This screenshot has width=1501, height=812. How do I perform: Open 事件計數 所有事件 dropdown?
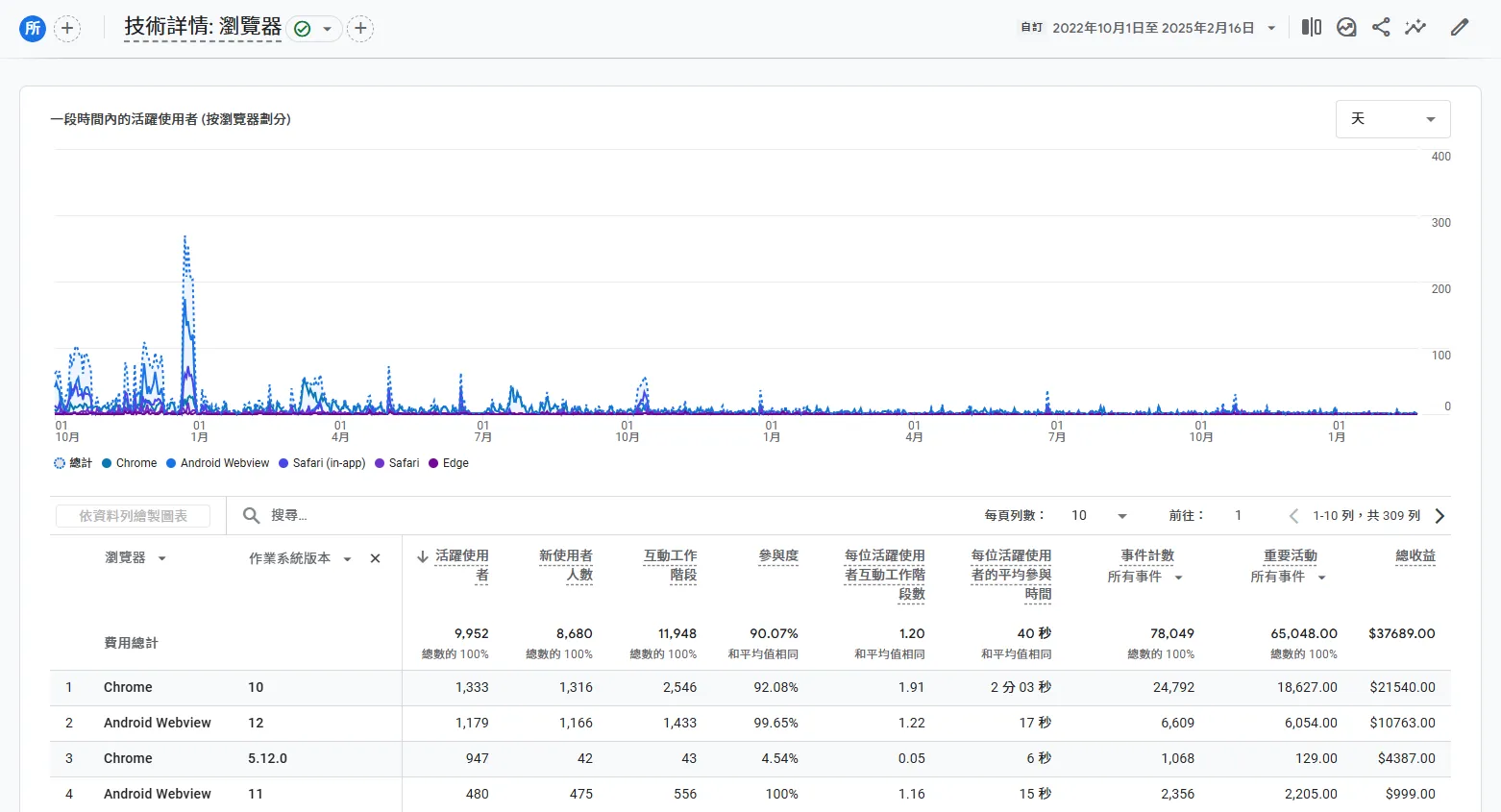click(x=1145, y=577)
